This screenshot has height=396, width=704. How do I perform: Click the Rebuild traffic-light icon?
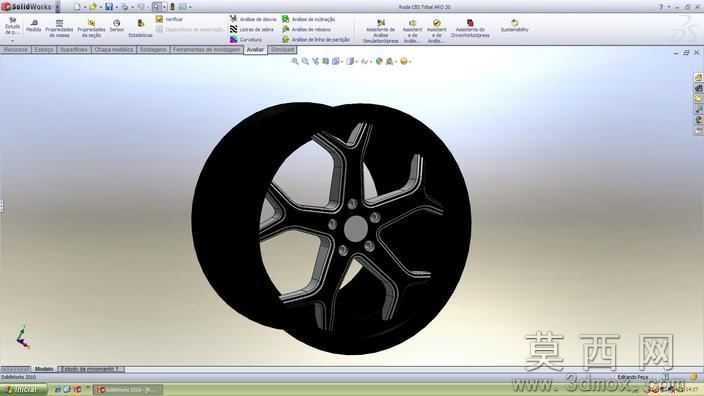click(x=172, y=7)
